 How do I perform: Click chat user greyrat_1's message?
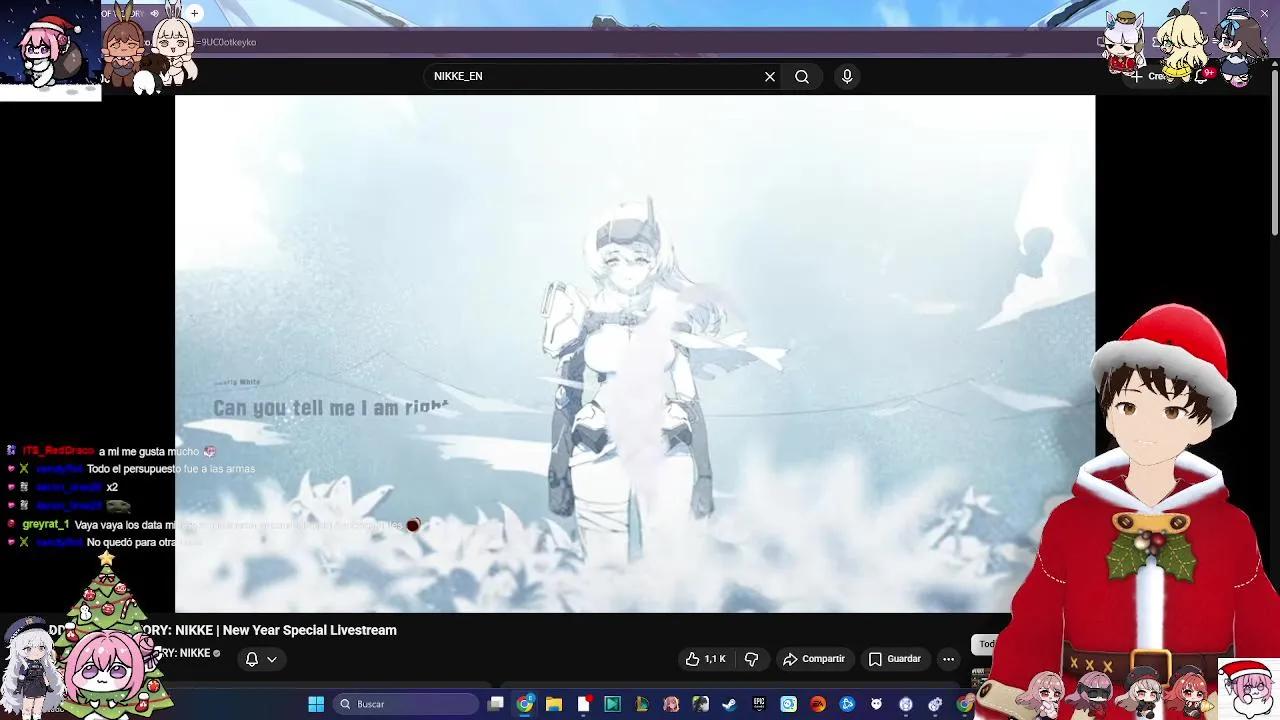tap(238, 525)
